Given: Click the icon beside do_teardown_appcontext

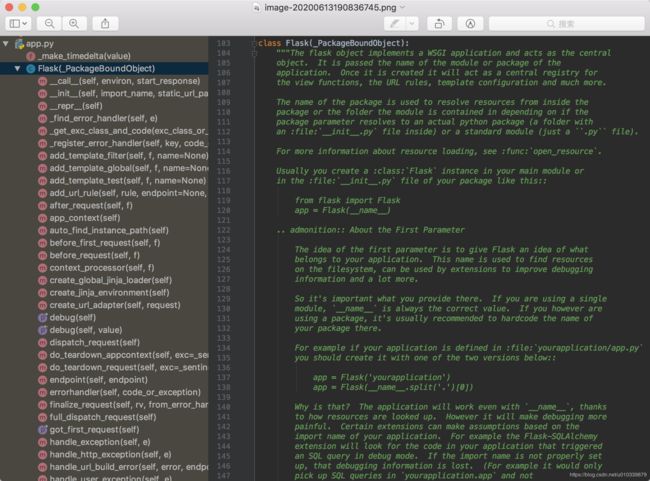Looking at the screenshot, I should tap(42, 355).
